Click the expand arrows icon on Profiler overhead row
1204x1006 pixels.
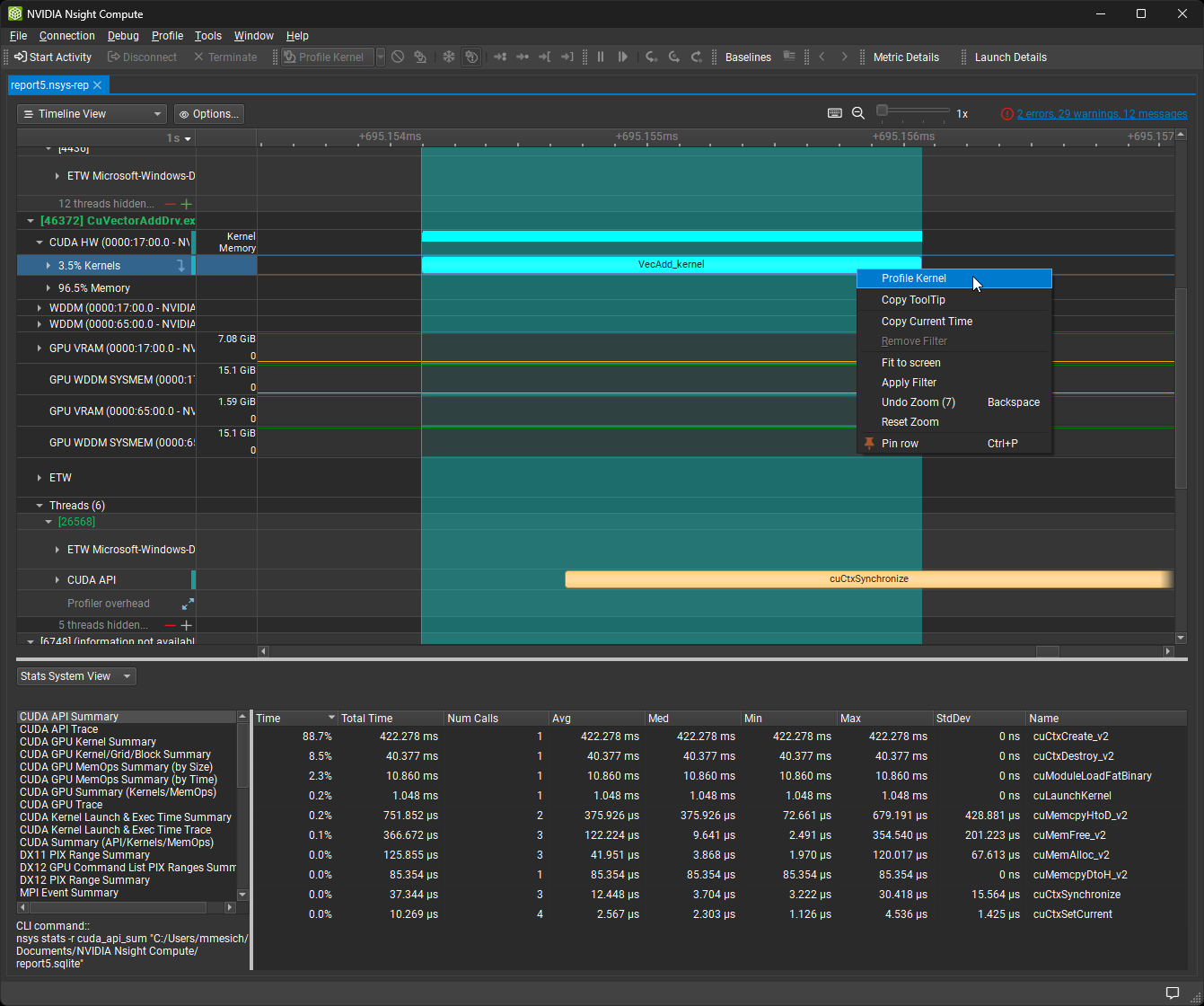tap(187, 604)
